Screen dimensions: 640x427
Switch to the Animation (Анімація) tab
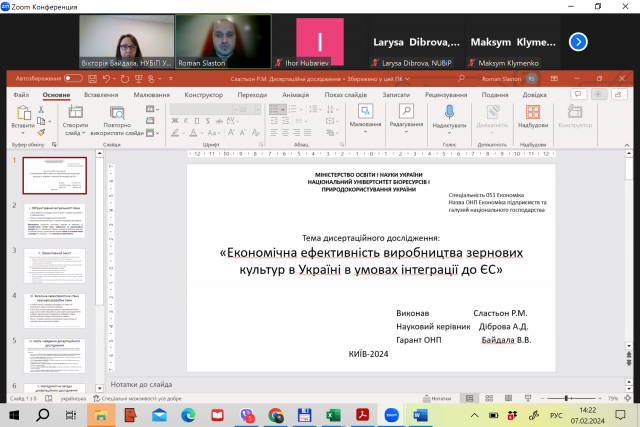295,94
